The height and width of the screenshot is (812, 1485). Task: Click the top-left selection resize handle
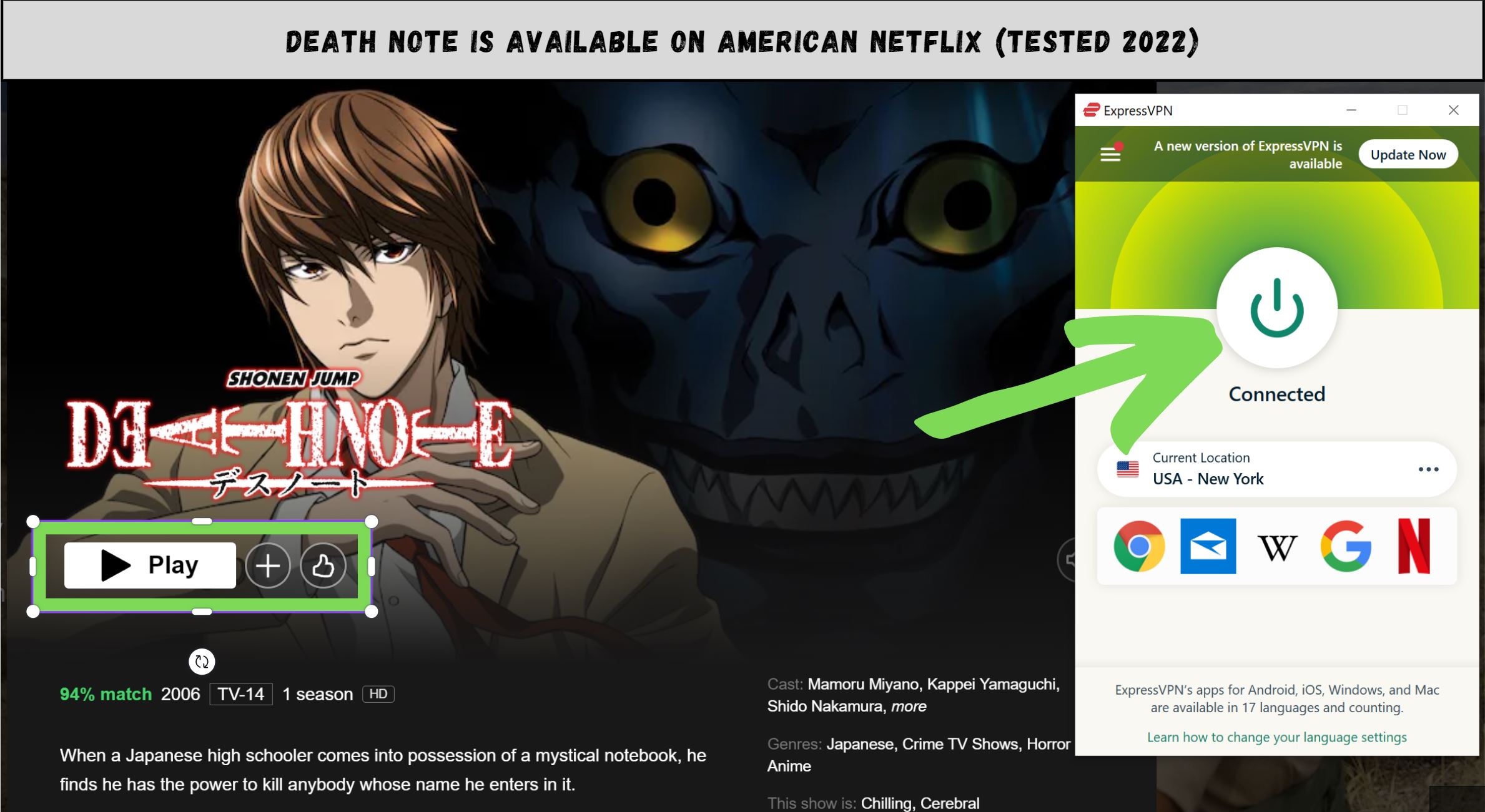[33, 521]
